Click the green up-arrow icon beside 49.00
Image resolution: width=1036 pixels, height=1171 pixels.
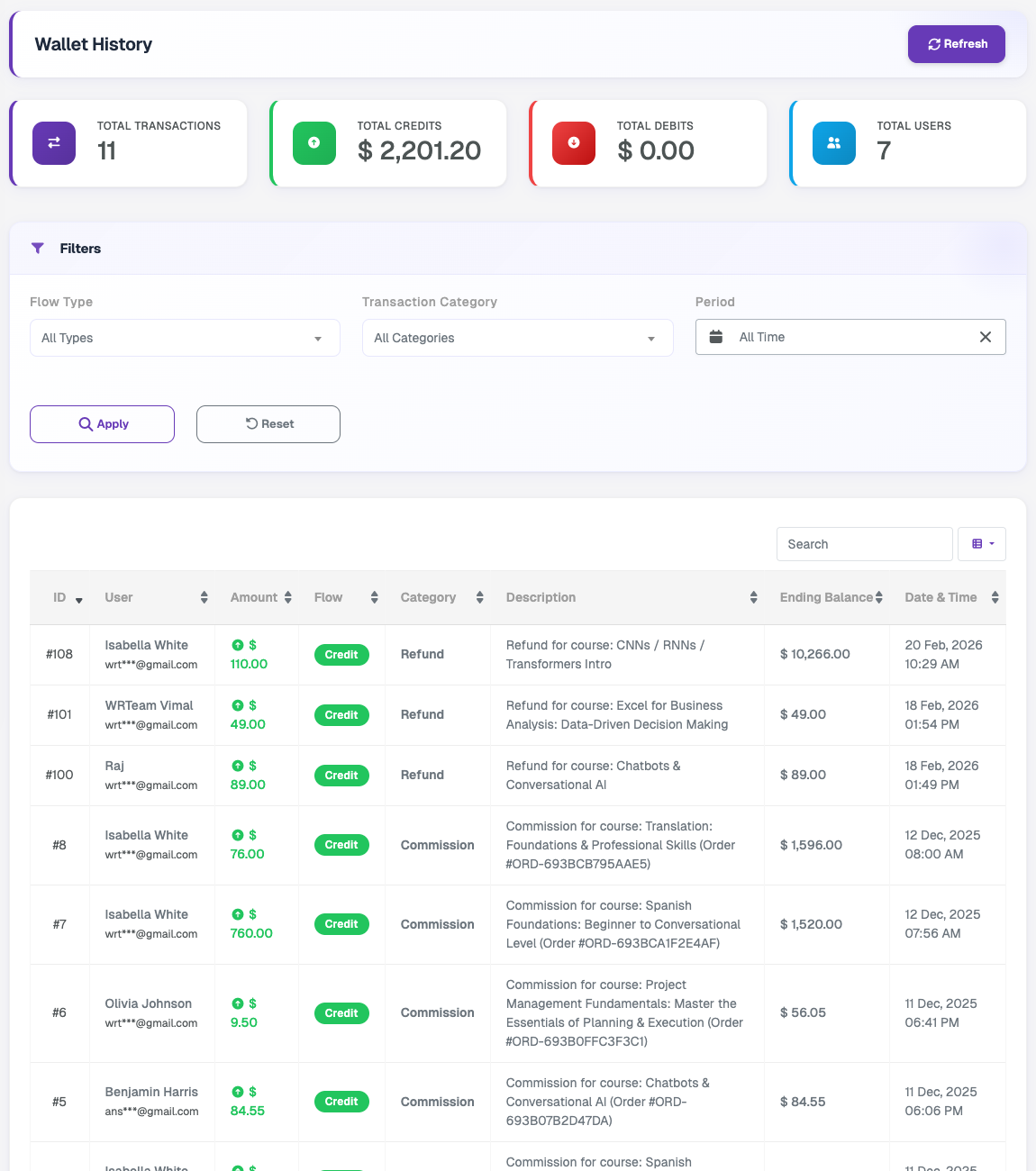click(238, 705)
